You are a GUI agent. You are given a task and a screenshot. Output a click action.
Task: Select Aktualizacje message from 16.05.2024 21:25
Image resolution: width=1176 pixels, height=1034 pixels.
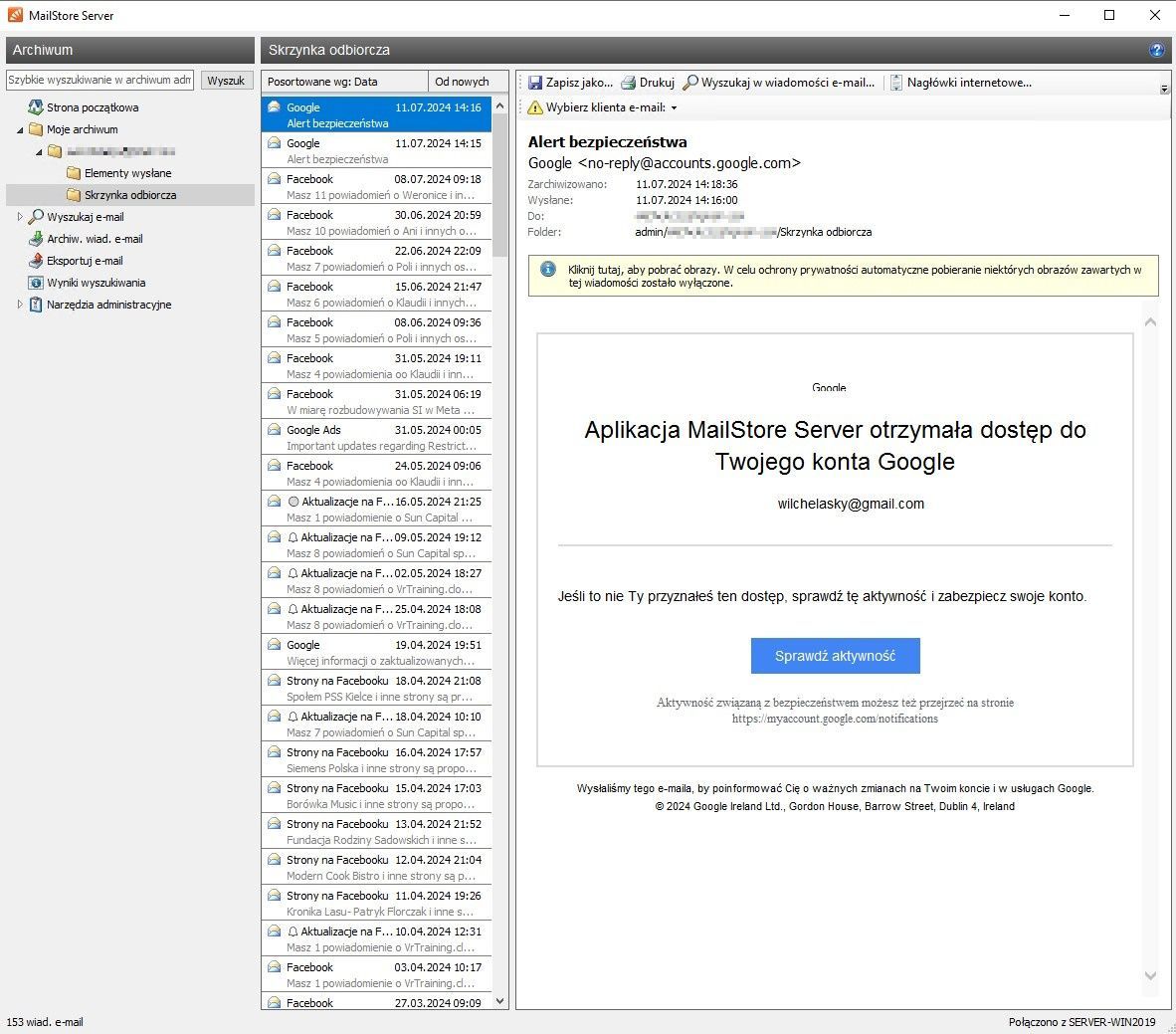(376, 510)
